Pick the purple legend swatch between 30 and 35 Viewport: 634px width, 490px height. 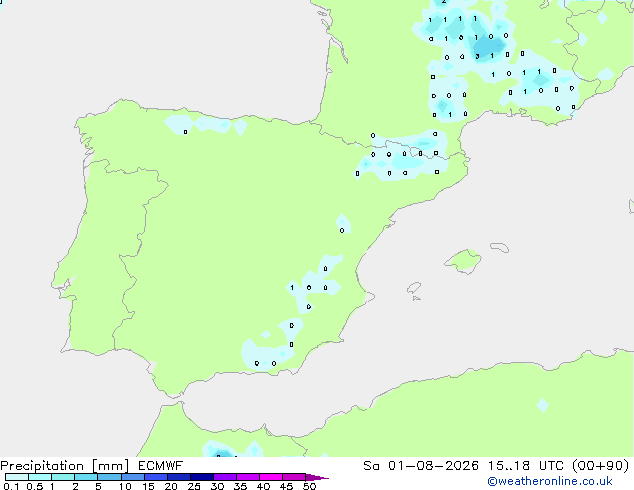225,477
